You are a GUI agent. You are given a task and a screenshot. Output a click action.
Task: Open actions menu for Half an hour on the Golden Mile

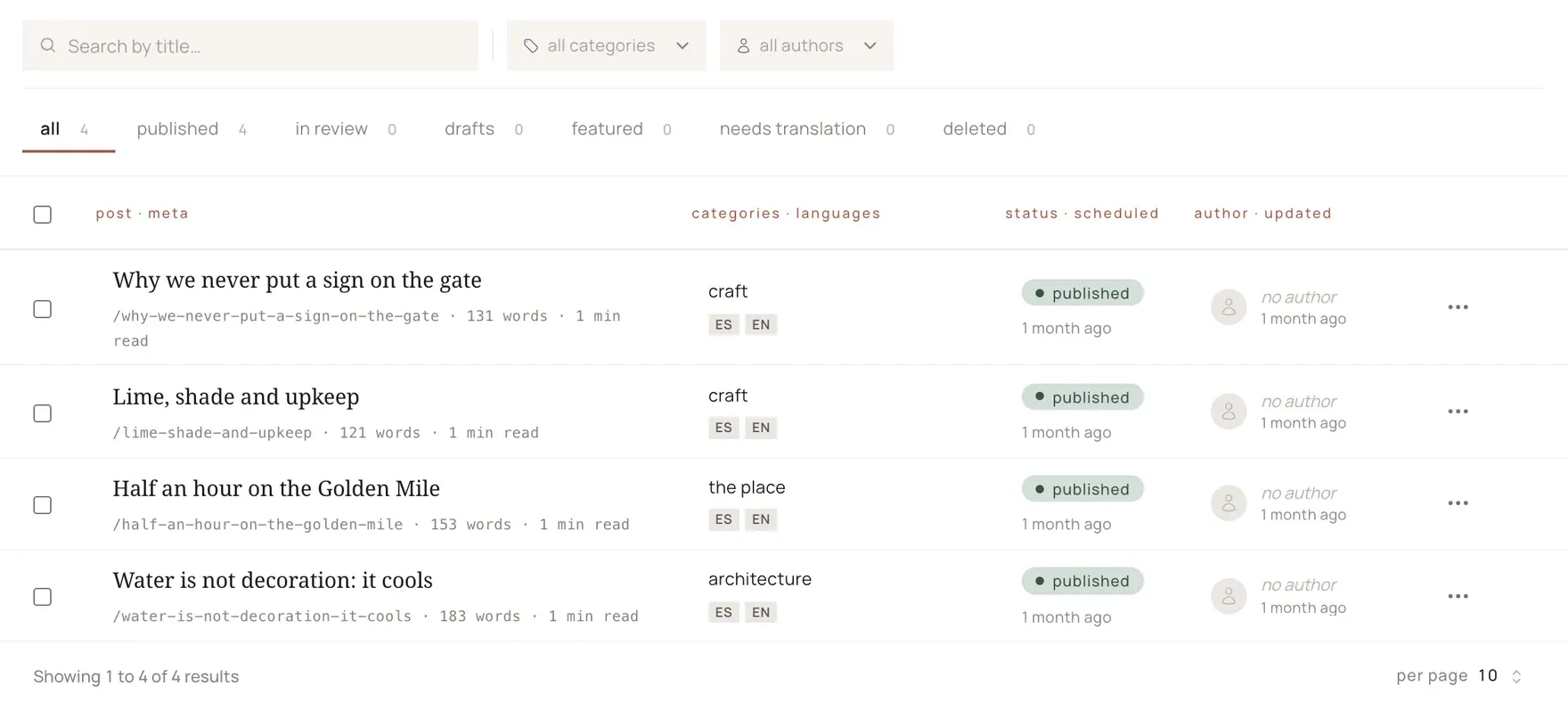1458,503
